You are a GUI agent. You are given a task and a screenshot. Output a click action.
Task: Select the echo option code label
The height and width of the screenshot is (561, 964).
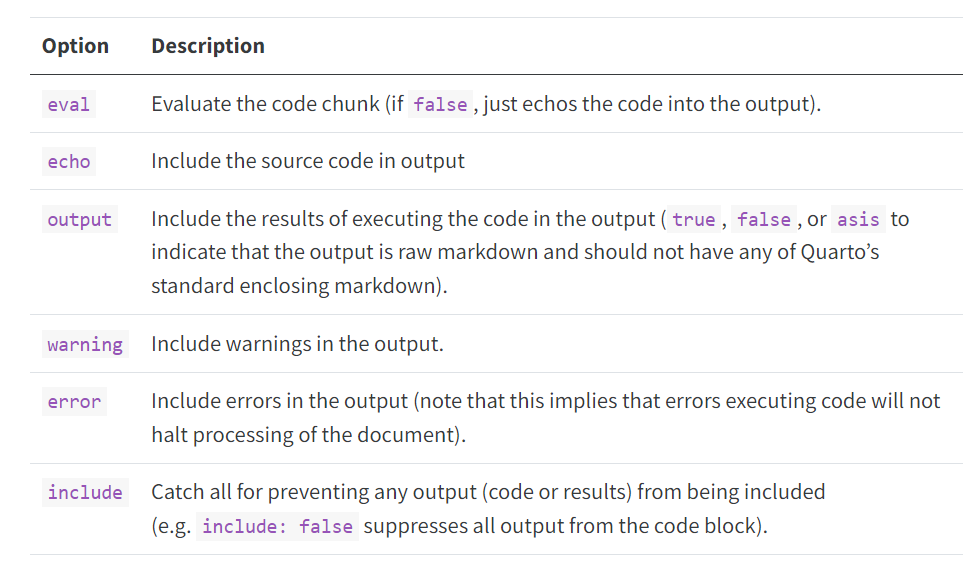click(68, 161)
